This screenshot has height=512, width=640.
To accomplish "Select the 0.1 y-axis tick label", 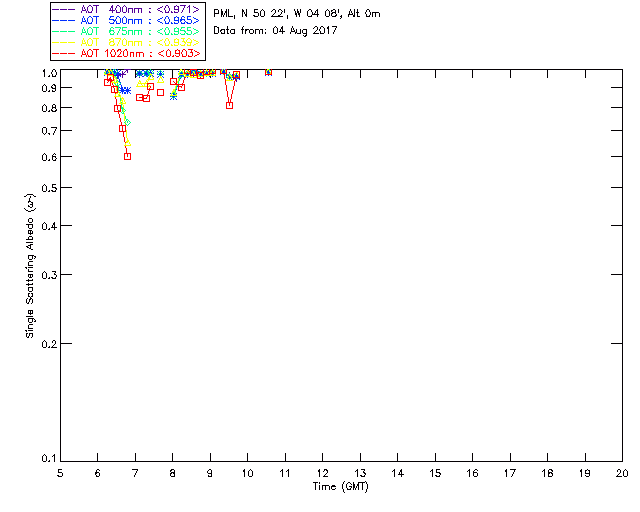I will click(49, 459).
